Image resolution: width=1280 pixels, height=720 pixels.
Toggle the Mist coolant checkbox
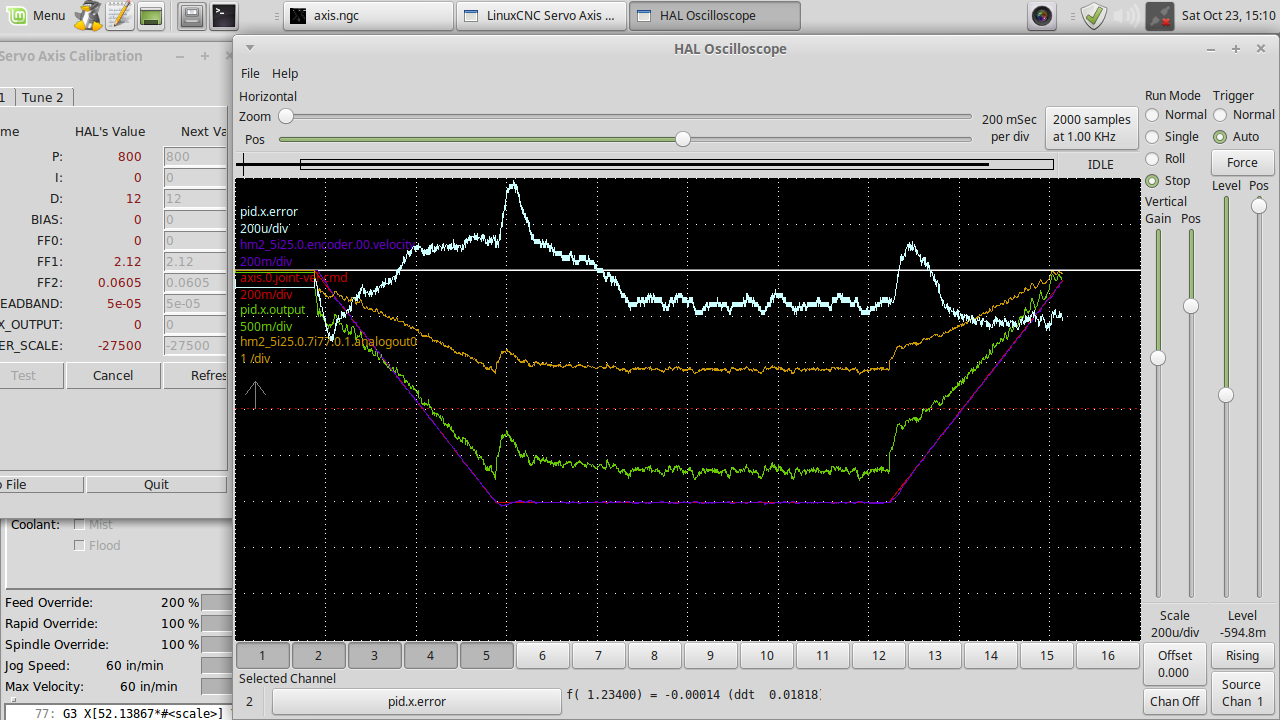point(79,524)
